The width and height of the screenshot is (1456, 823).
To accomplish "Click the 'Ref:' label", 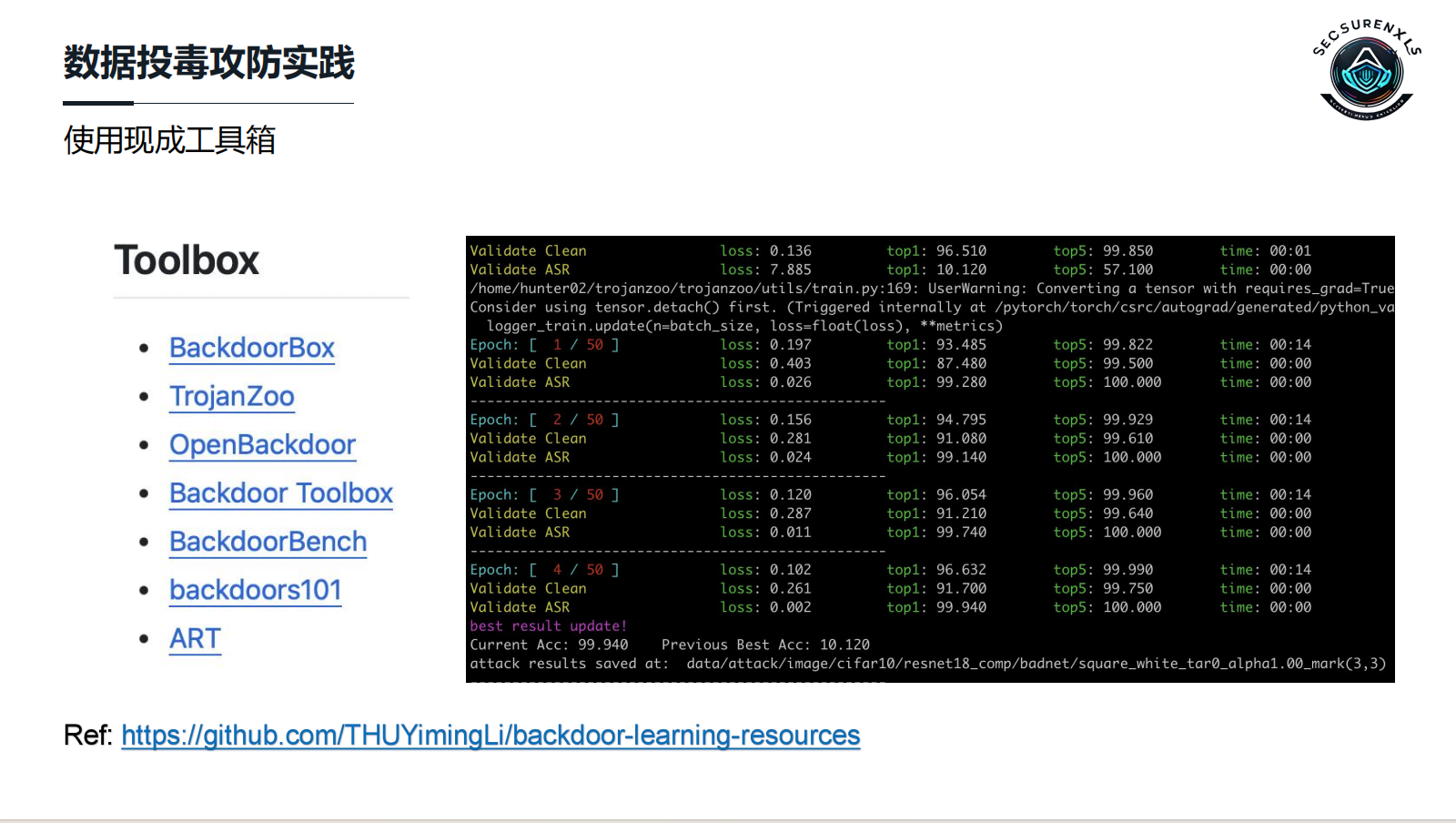I will (88, 735).
